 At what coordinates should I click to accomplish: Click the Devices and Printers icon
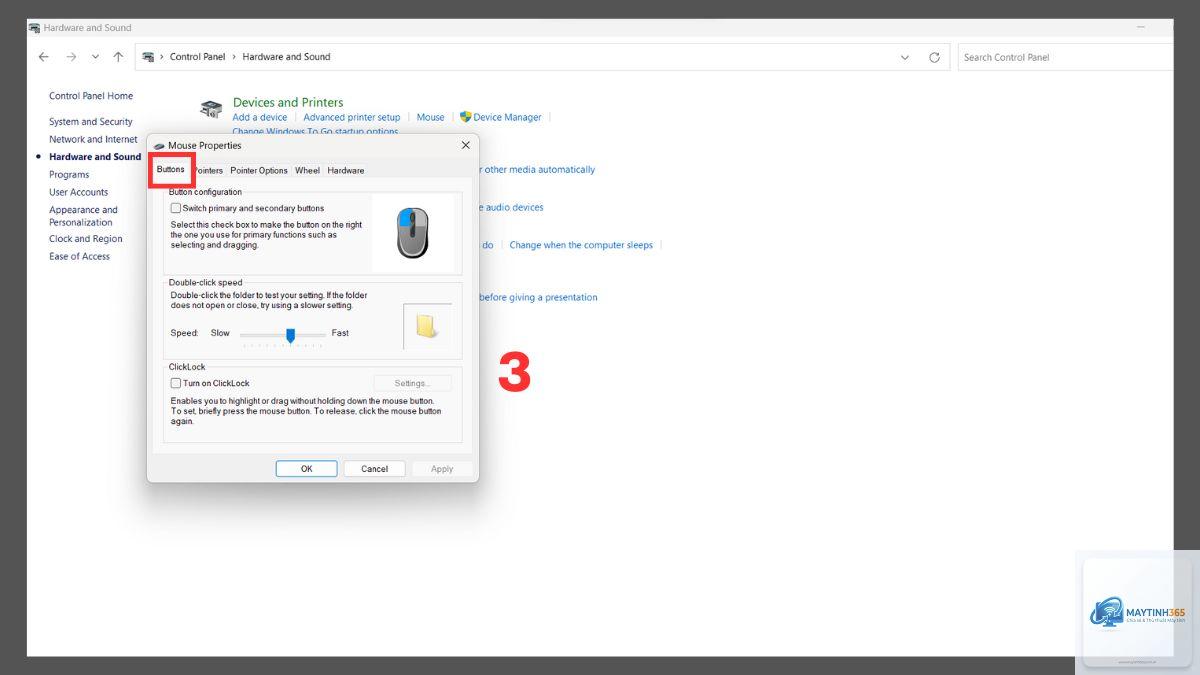211,109
